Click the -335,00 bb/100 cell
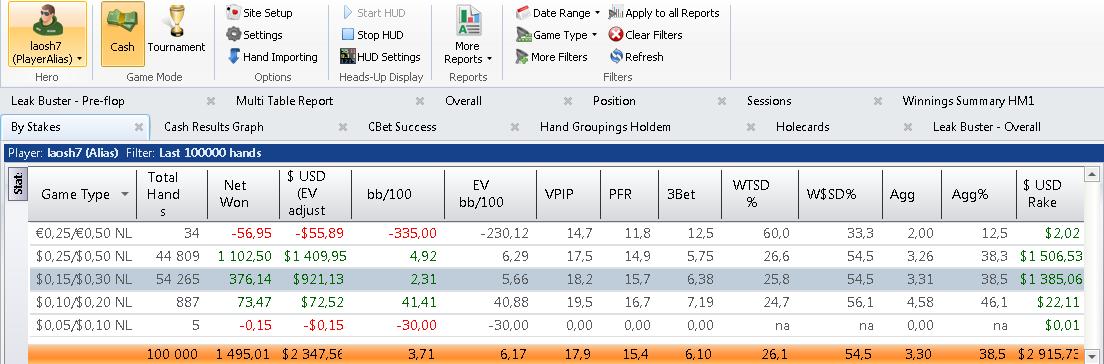The height and width of the screenshot is (364, 1104). click(x=398, y=234)
